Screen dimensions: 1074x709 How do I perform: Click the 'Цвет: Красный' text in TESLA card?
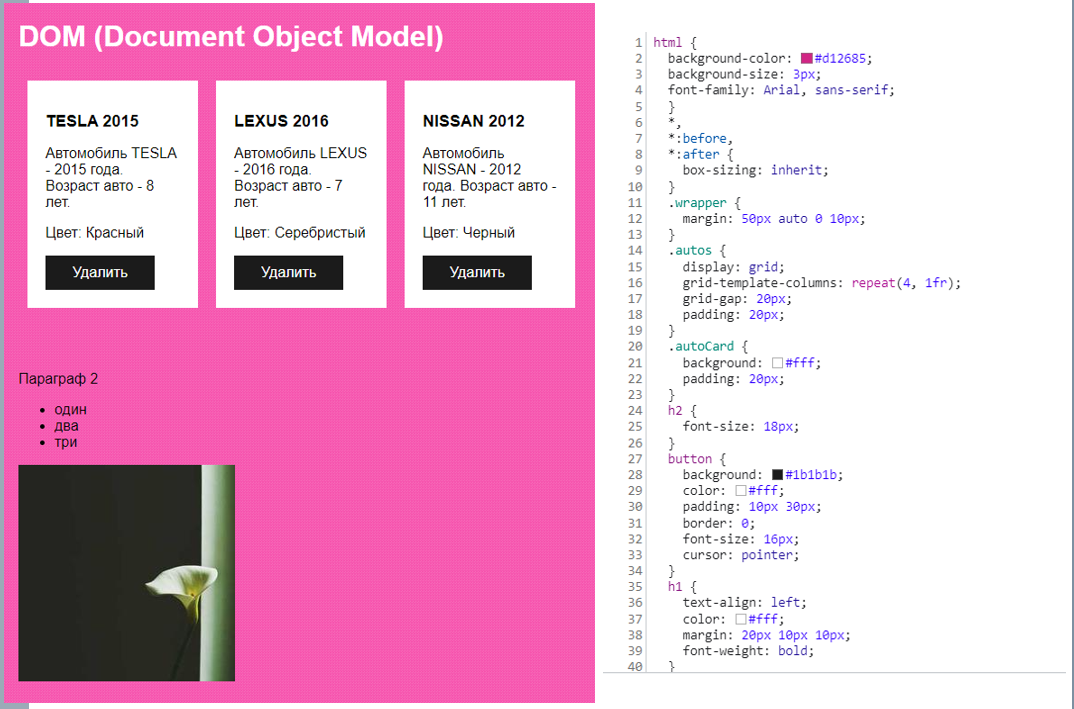95,233
